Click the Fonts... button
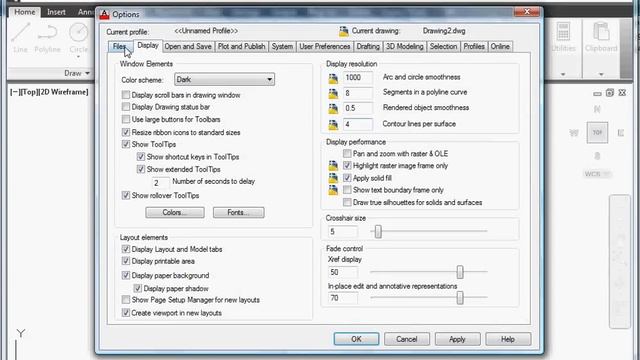Image resolution: width=640 pixels, height=360 pixels. (238, 213)
